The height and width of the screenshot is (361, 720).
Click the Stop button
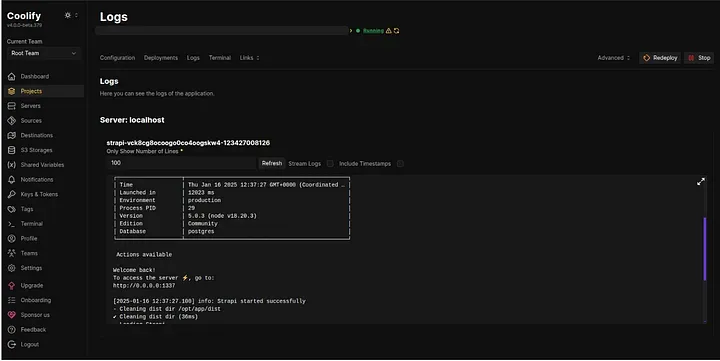point(699,58)
